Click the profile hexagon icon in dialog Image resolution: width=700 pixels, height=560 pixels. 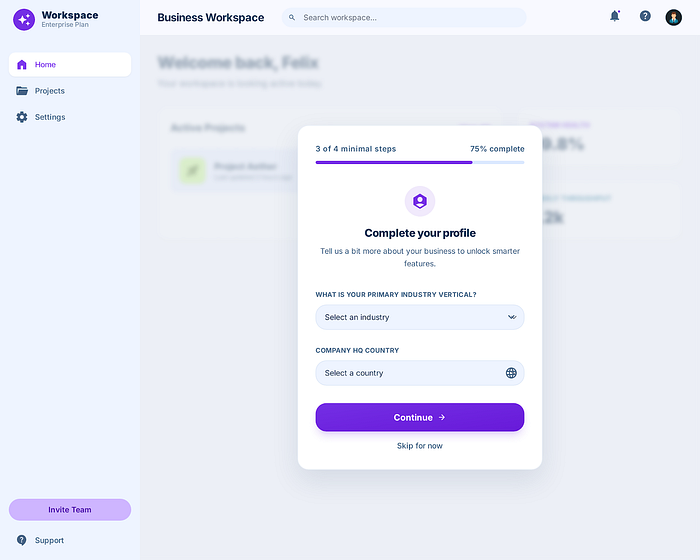pyautogui.click(x=420, y=201)
